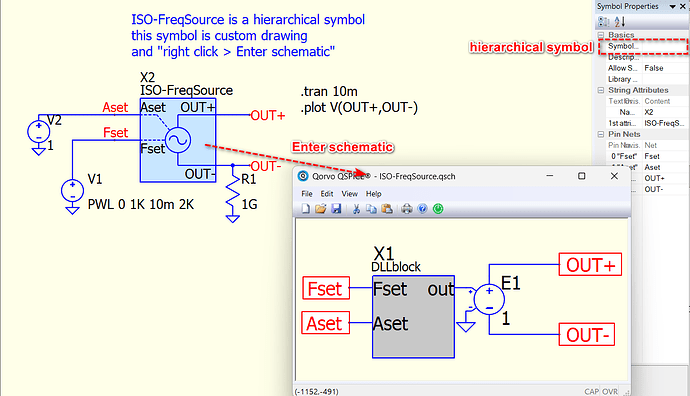Screen dimensions: 690x396
Task: Open File menu in ISO-FreqSource window
Action: pyautogui.click(x=307, y=194)
